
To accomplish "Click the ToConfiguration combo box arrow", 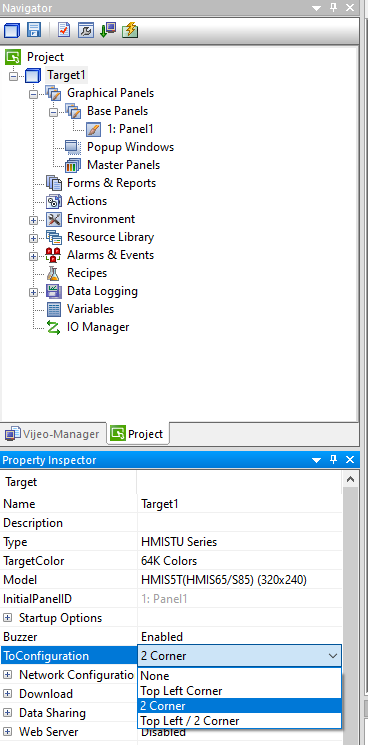I will pyautogui.click(x=332, y=656).
